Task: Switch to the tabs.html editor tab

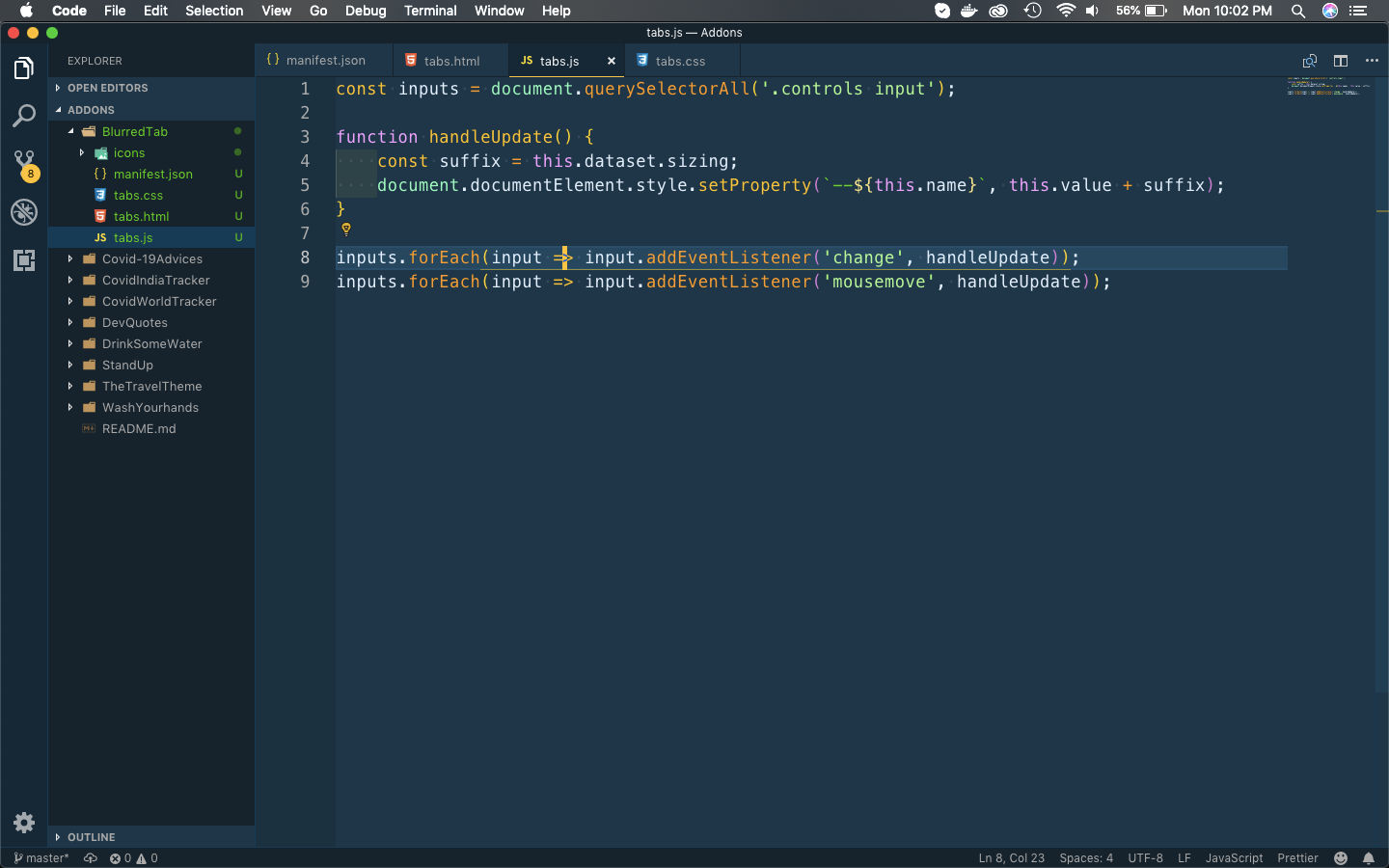Action: click(x=450, y=61)
